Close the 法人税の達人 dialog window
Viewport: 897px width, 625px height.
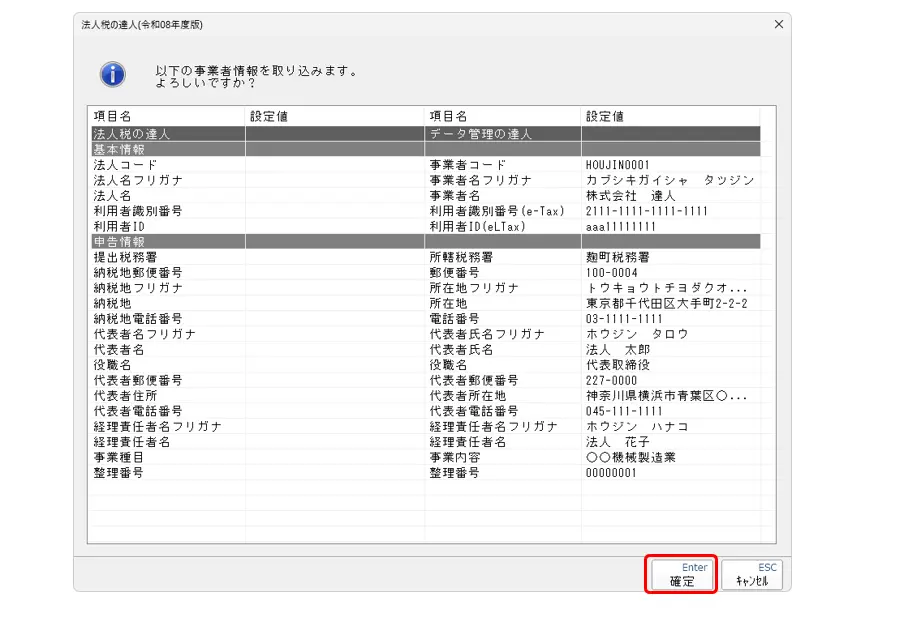(x=779, y=24)
